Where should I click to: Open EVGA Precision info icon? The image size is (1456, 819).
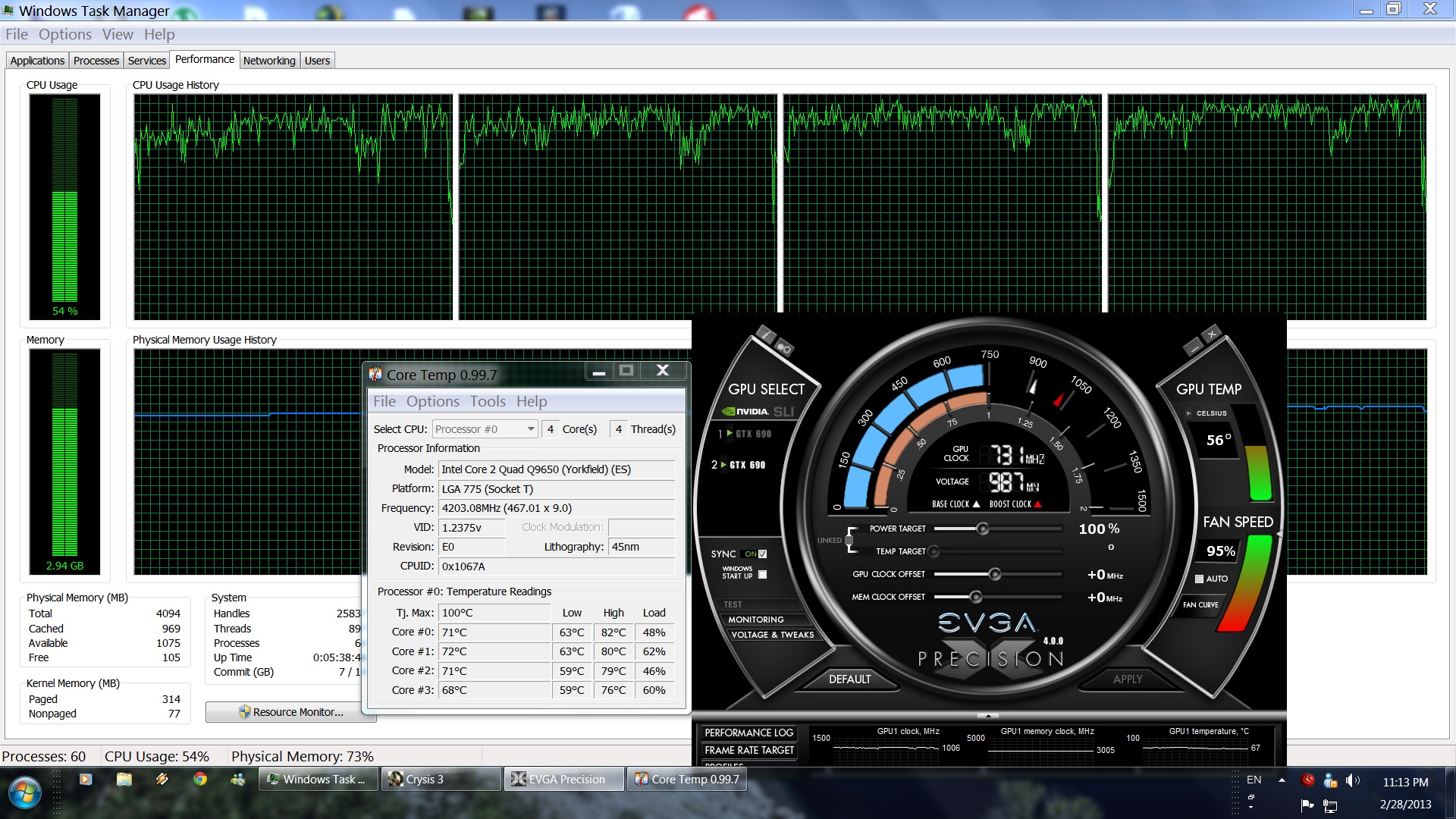click(765, 334)
